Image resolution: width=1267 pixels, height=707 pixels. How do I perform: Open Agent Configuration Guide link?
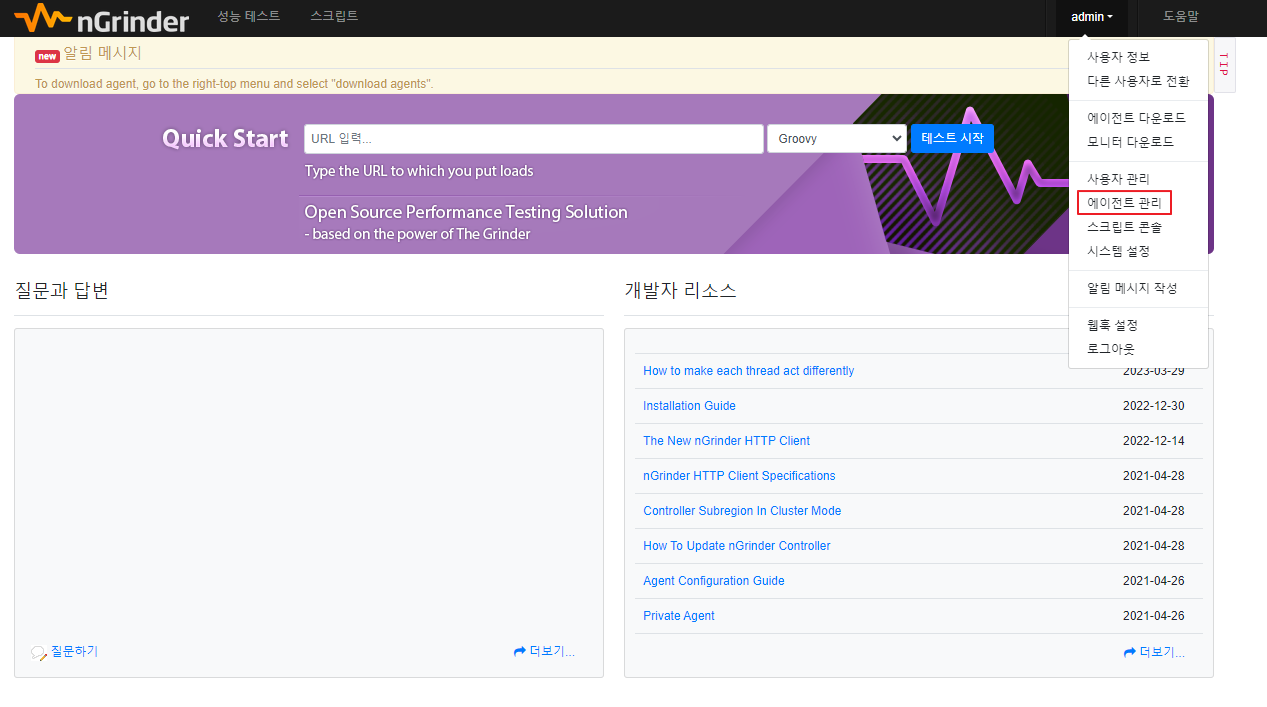713,581
